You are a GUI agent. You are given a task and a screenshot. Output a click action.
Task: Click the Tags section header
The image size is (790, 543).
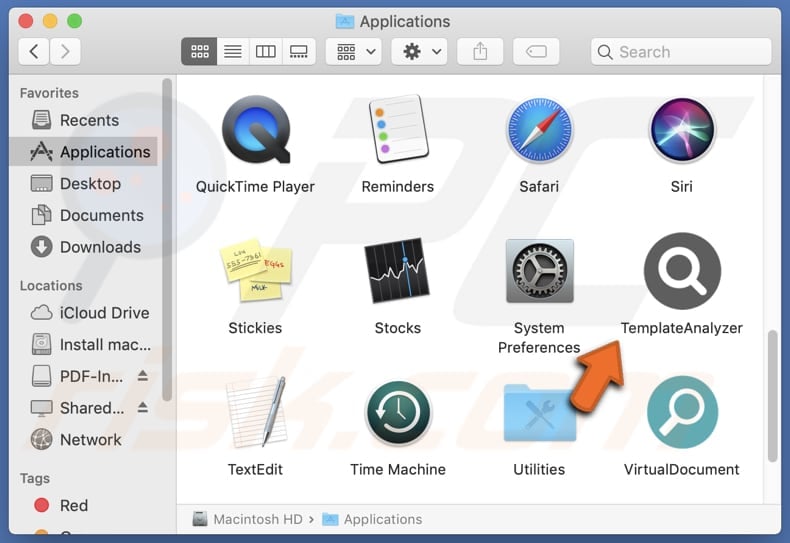[x=35, y=478]
